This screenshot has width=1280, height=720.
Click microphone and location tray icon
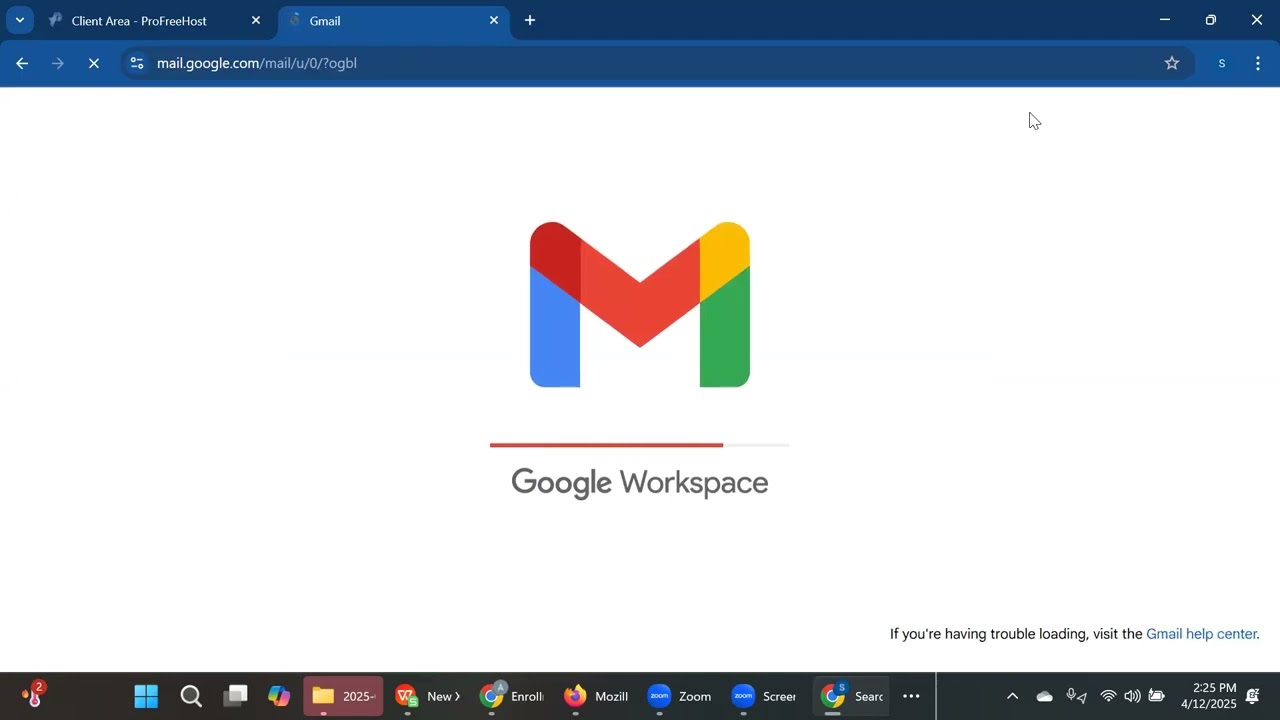(1076, 696)
